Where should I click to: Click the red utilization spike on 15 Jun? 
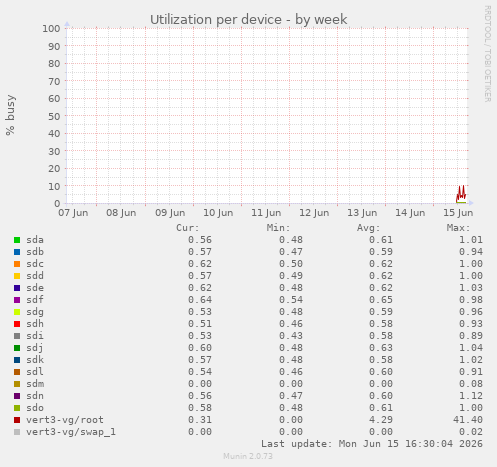[461, 194]
